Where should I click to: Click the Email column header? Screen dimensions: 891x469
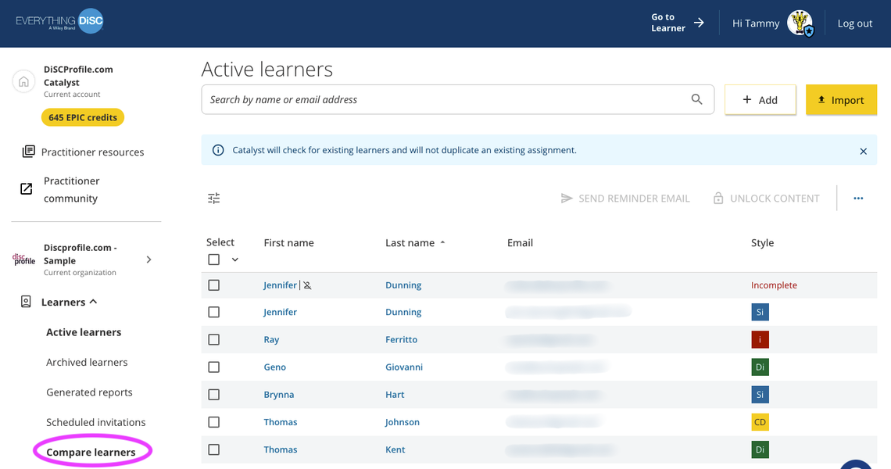pyautogui.click(x=520, y=243)
